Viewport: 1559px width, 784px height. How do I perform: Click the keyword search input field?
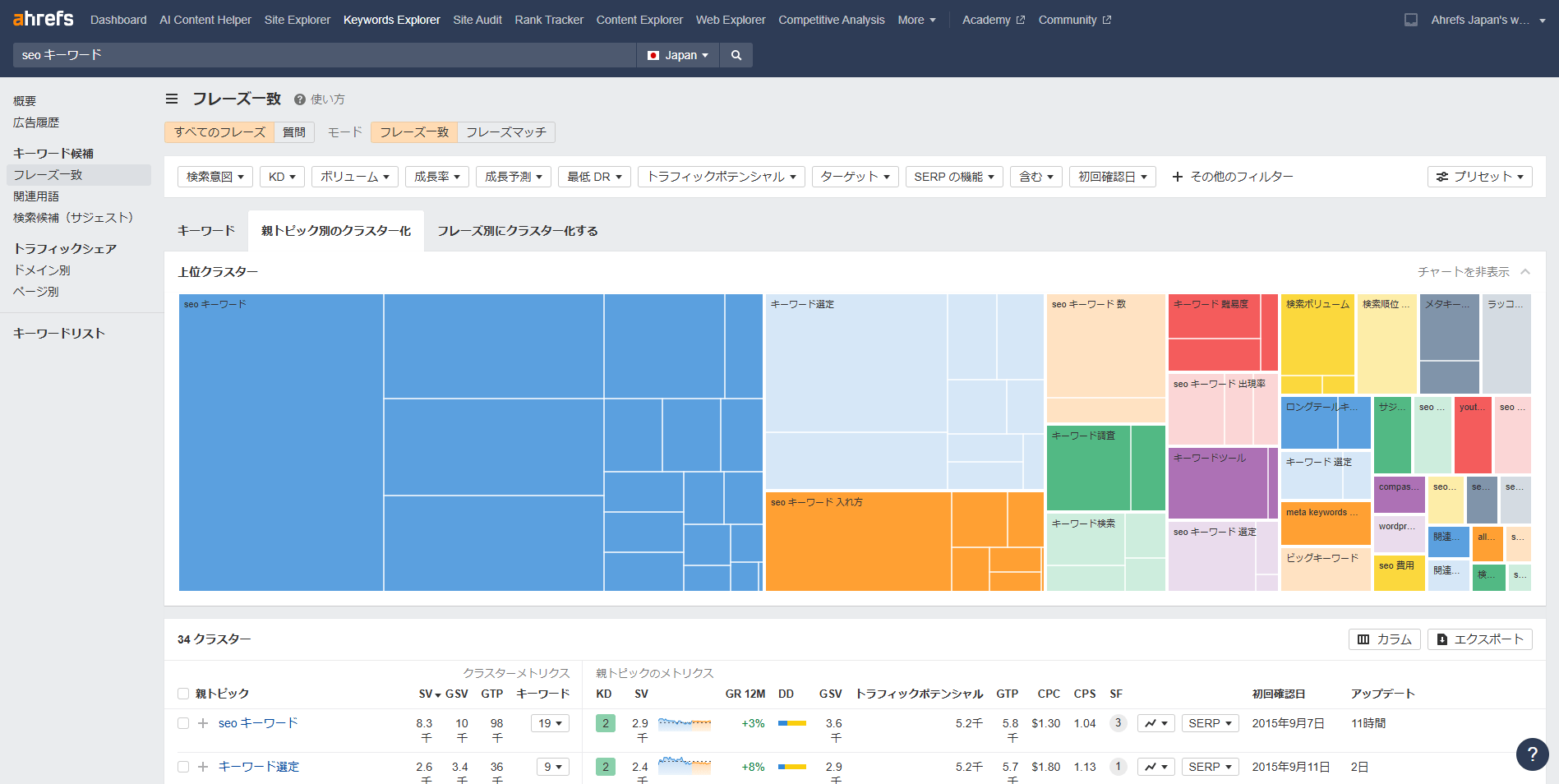point(325,55)
